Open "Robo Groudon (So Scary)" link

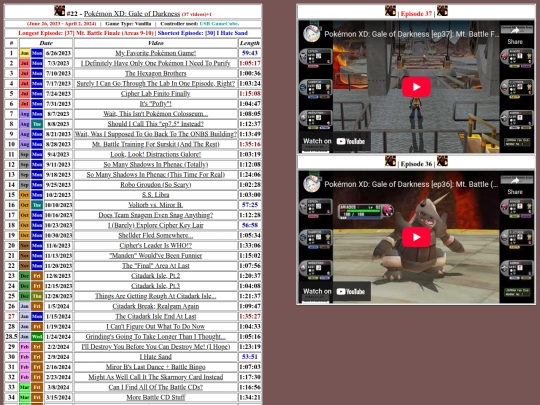coord(156,185)
